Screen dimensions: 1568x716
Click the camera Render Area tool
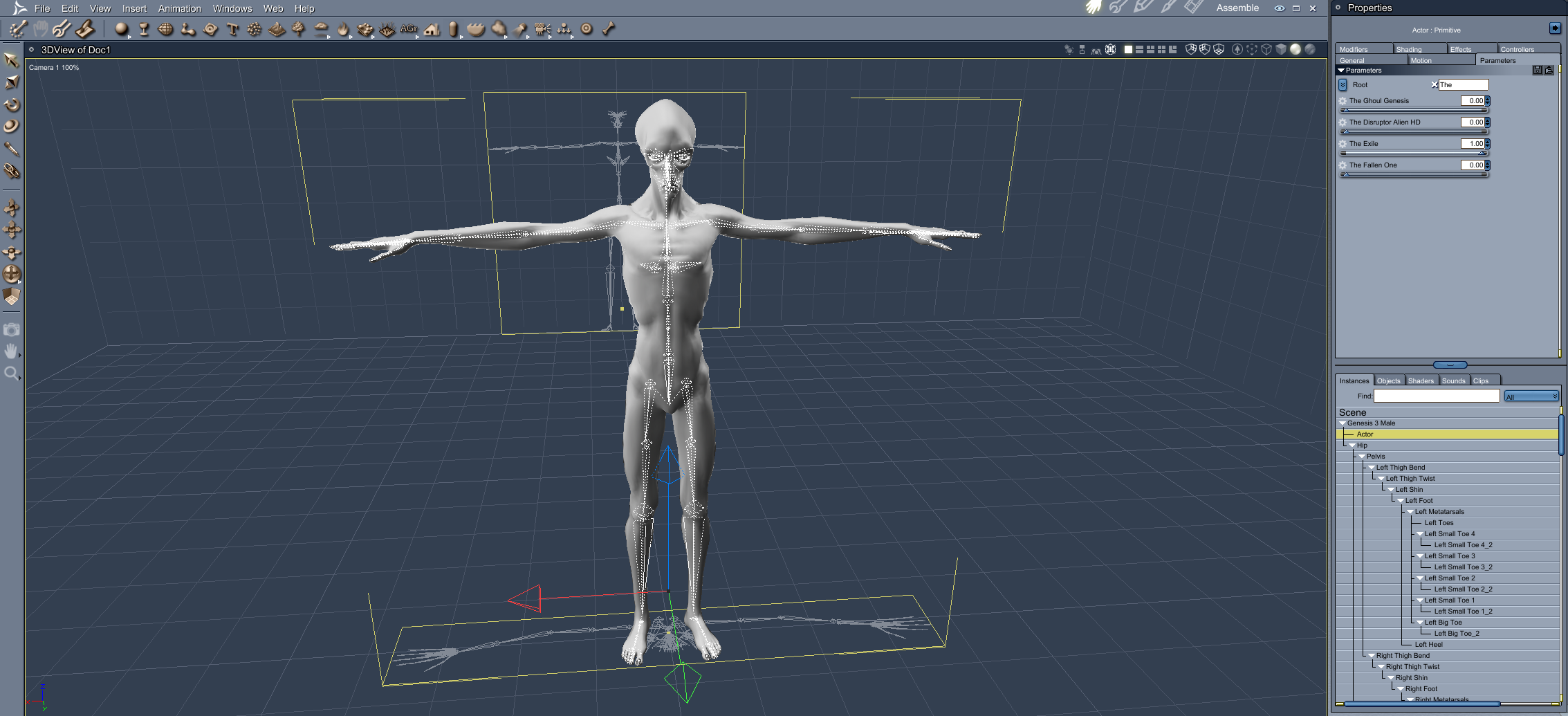coord(11,330)
